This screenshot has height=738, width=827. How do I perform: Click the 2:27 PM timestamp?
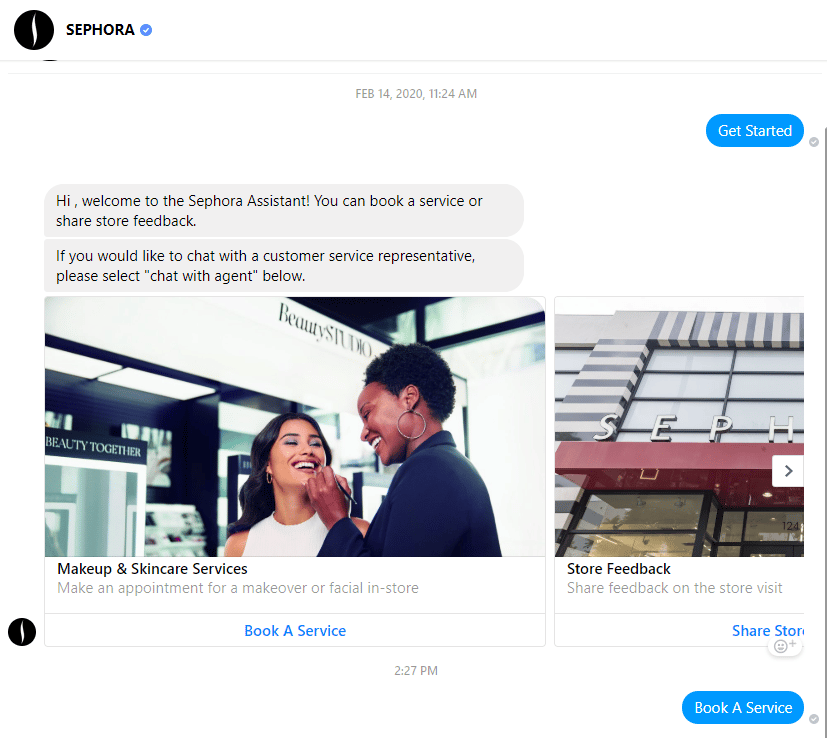[x=416, y=670]
